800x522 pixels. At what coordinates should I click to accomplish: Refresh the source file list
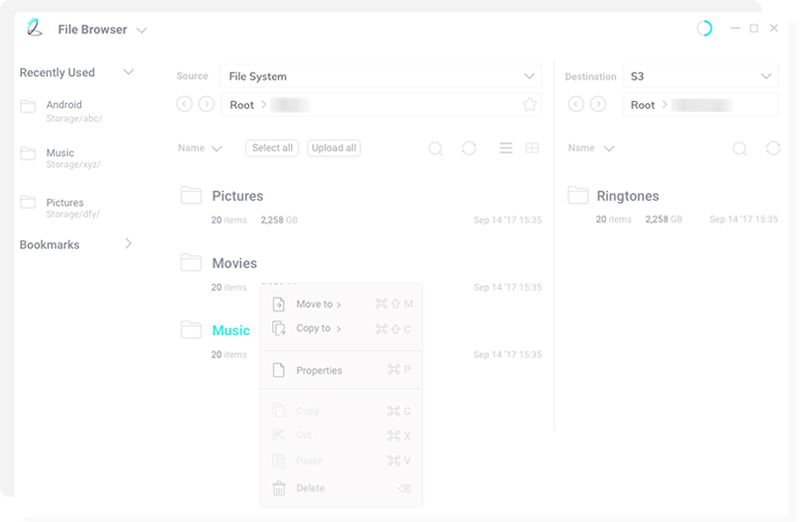click(469, 148)
